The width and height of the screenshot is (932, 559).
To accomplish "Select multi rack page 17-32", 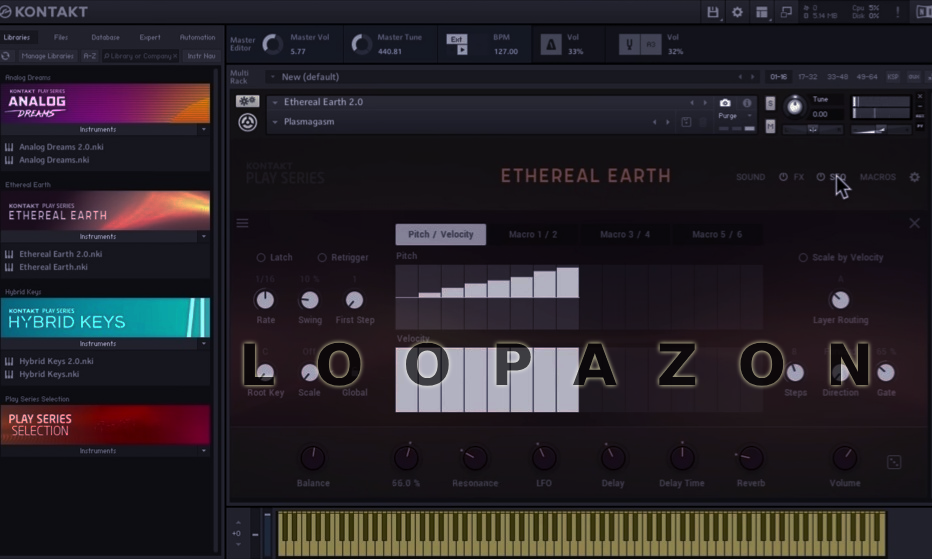I will (x=807, y=77).
